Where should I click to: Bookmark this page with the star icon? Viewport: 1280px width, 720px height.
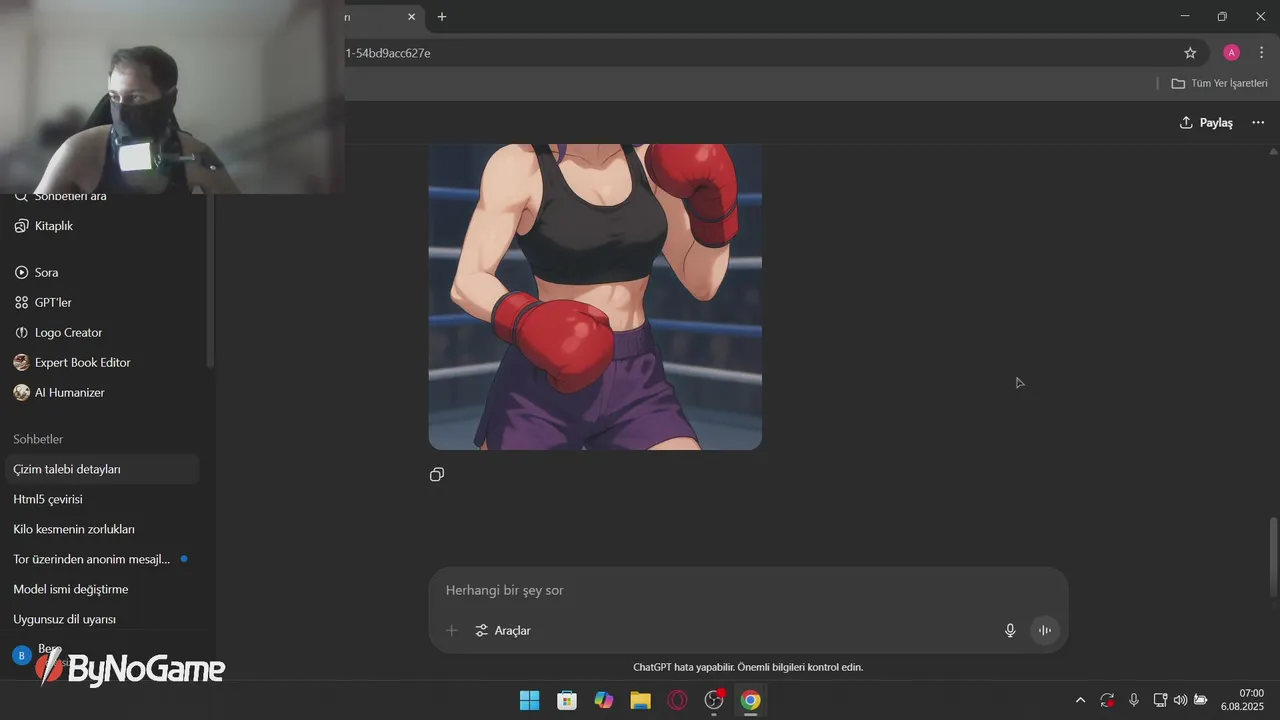[x=1190, y=53]
